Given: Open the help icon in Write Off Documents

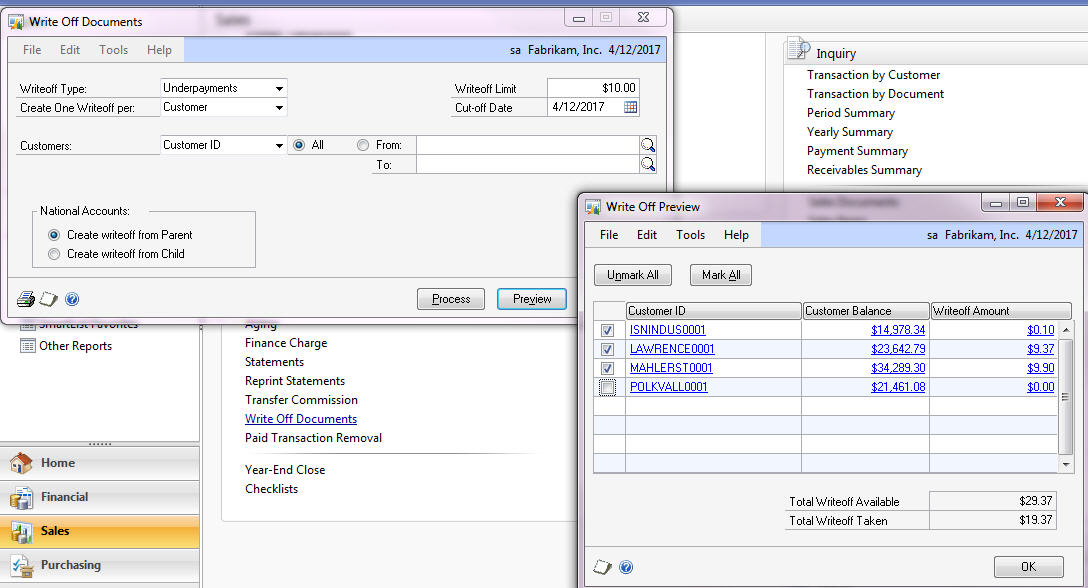Looking at the screenshot, I should (x=72, y=299).
